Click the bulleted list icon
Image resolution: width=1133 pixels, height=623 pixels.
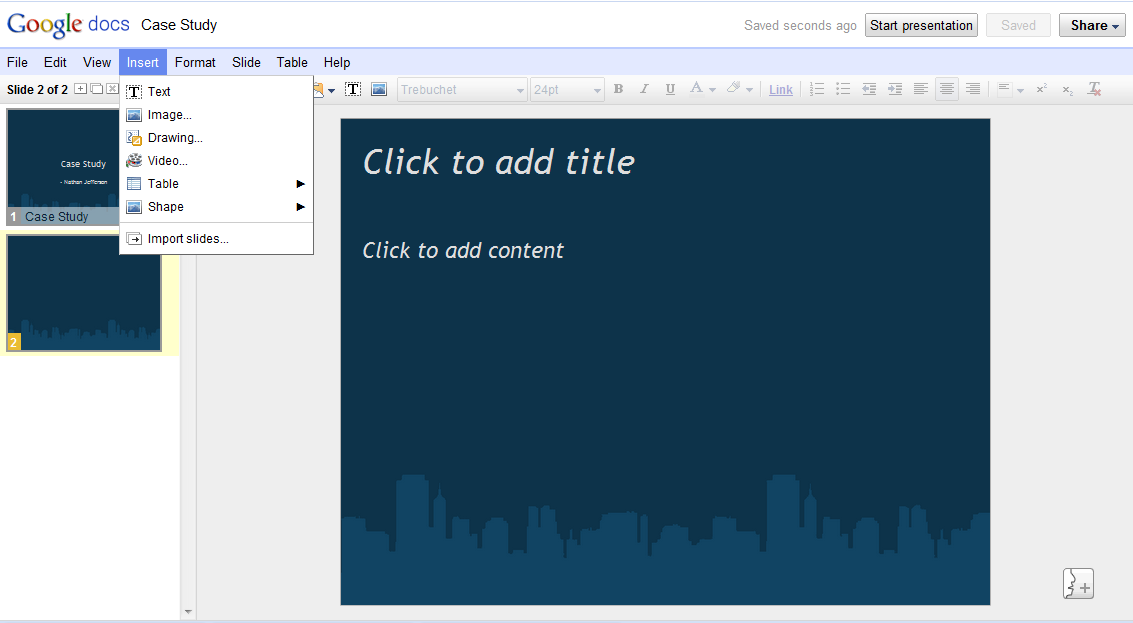(x=843, y=89)
